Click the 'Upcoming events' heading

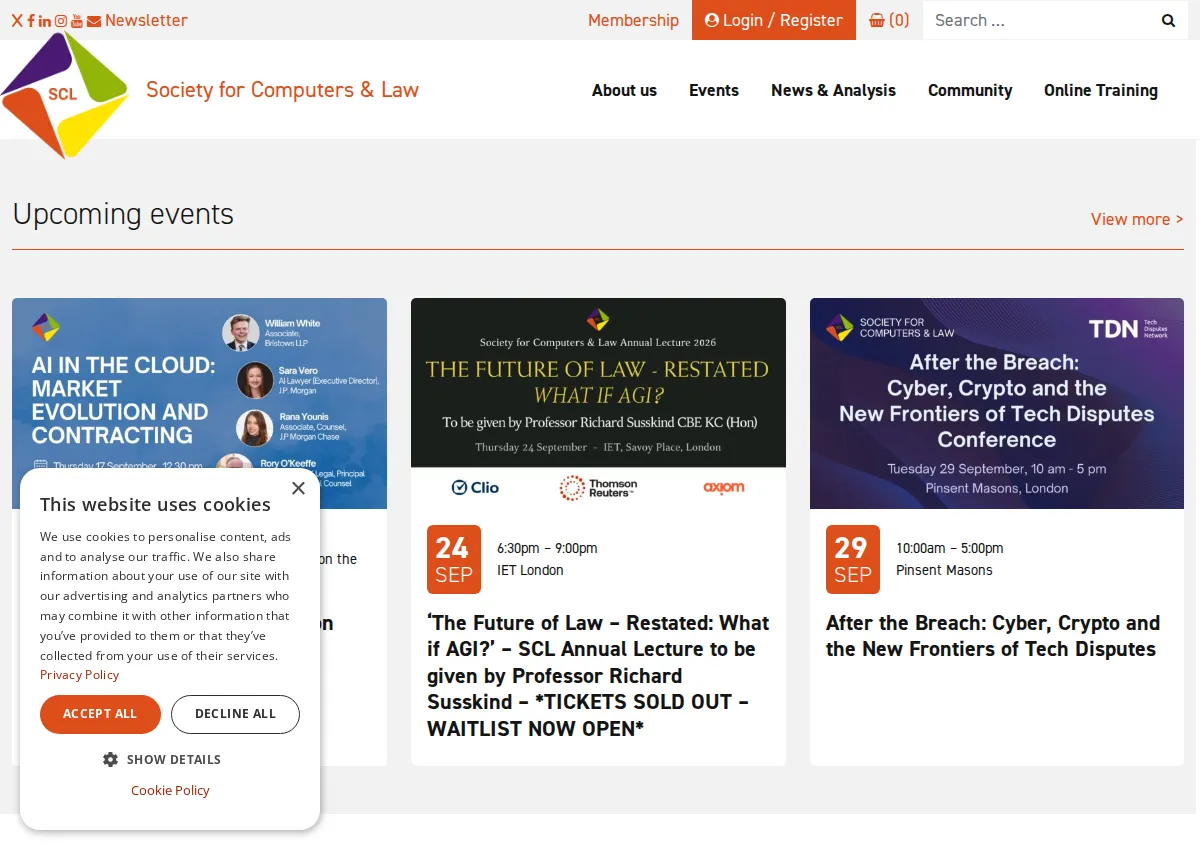pyautogui.click(x=123, y=214)
